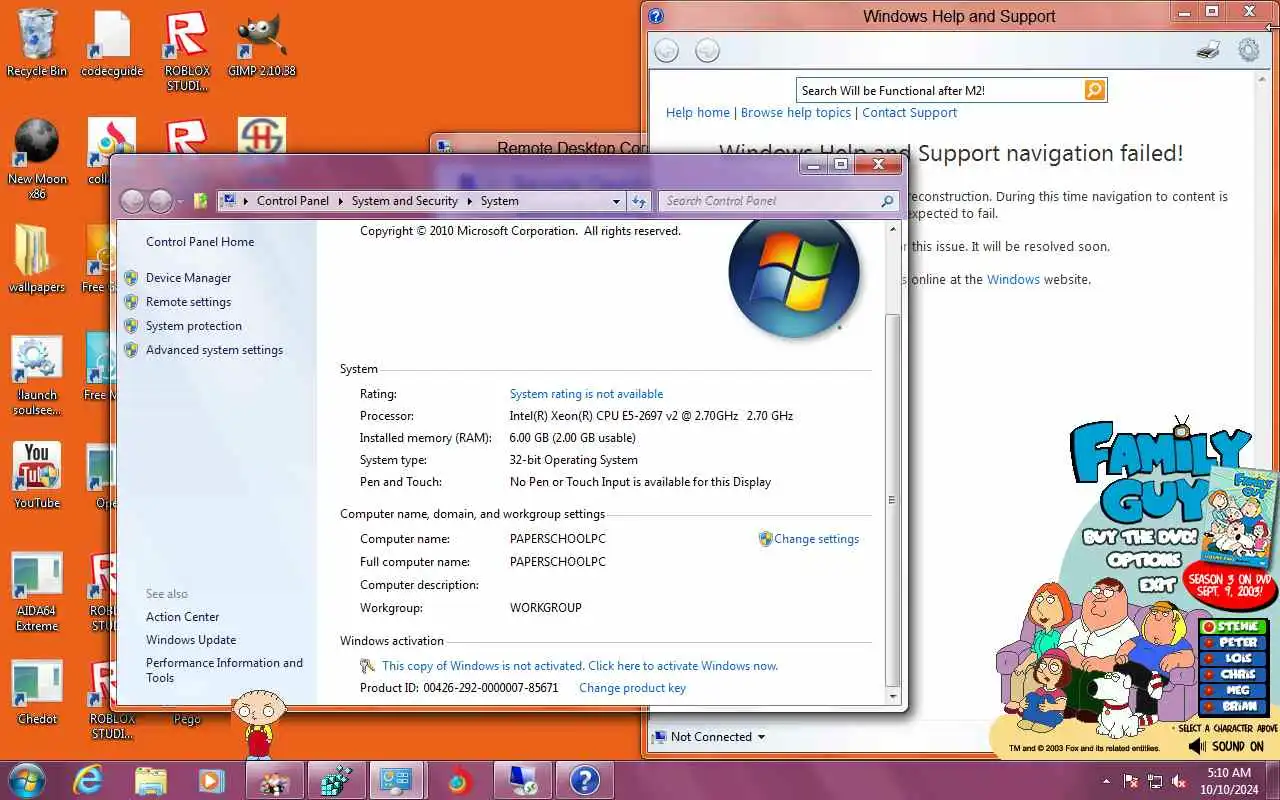Launch AIDA64 Extreme from the desktop

tap(37, 592)
